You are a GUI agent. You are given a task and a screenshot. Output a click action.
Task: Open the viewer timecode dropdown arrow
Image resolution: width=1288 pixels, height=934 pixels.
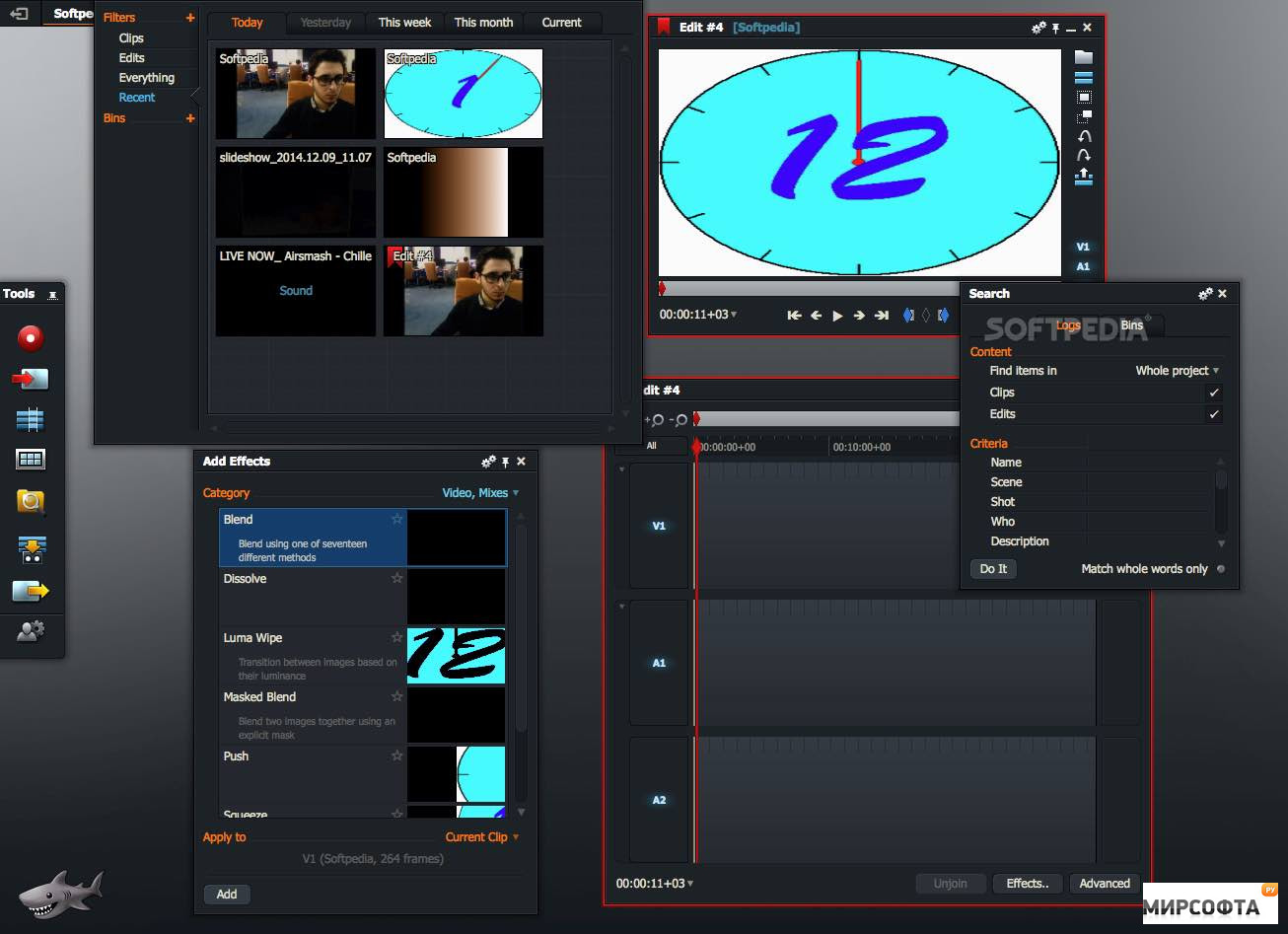[x=733, y=315]
